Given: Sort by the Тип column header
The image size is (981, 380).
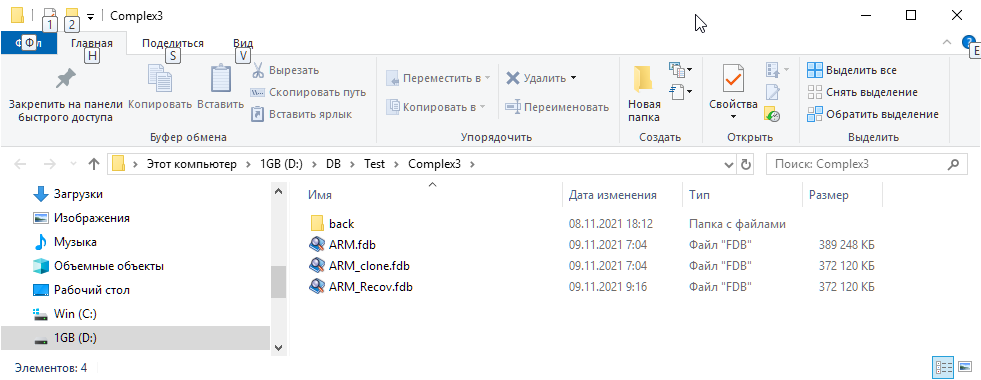Looking at the screenshot, I should coord(699,195).
